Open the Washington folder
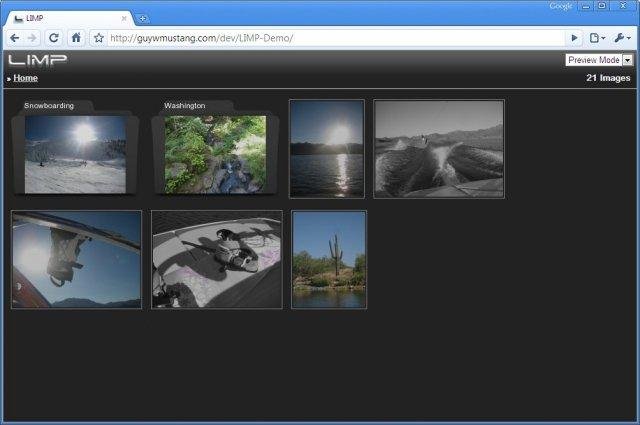 [x=215, y=152]
